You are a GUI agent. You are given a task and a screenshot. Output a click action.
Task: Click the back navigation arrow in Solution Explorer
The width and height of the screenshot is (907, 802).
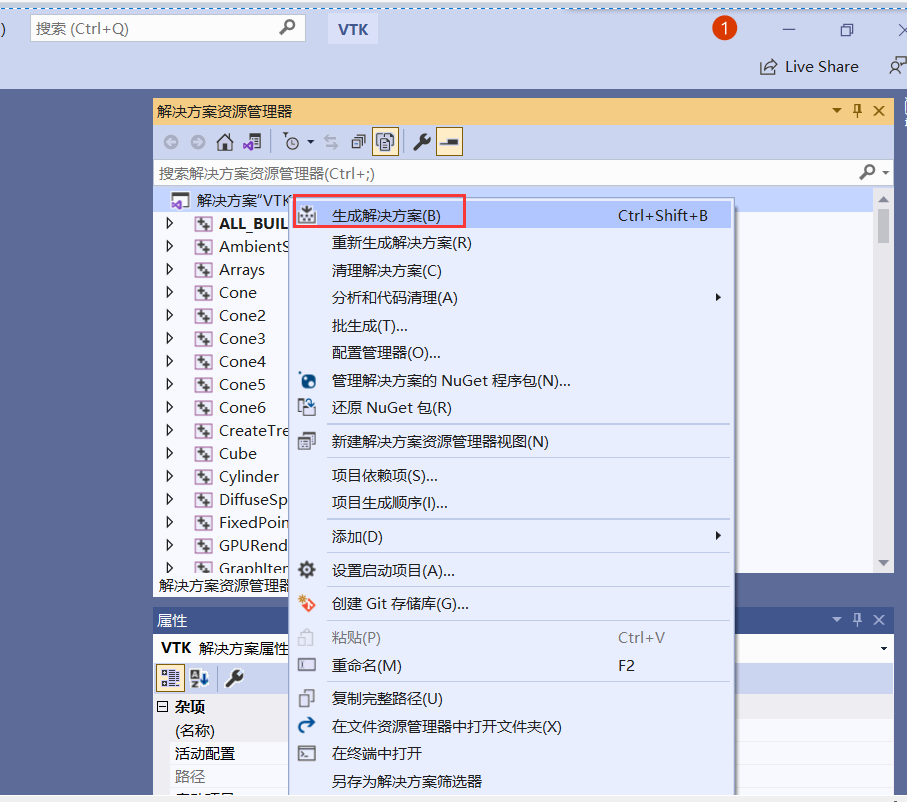[x=171, y=142]
